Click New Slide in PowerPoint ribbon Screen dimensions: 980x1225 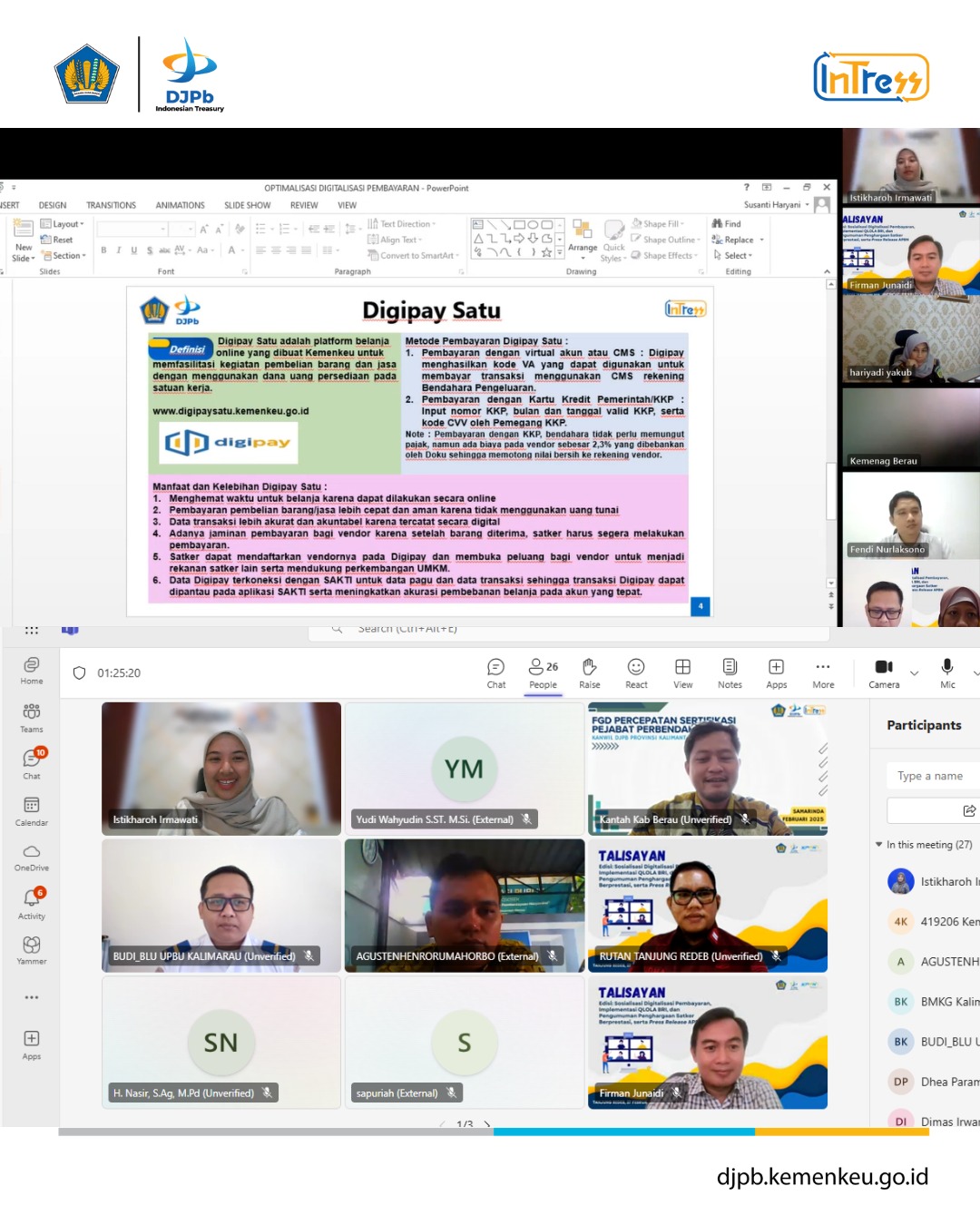pos(23,240)
